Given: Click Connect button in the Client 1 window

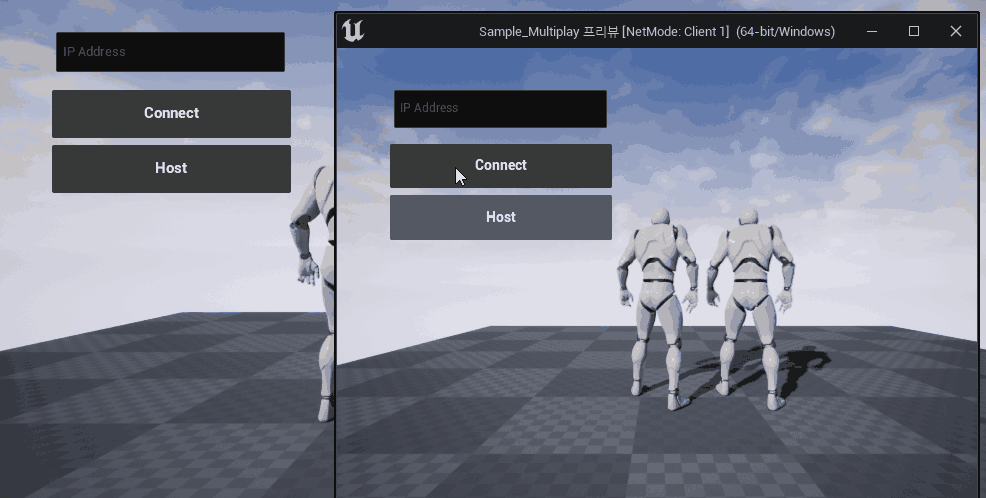Looking at the screenshot, I should point(501,166).
